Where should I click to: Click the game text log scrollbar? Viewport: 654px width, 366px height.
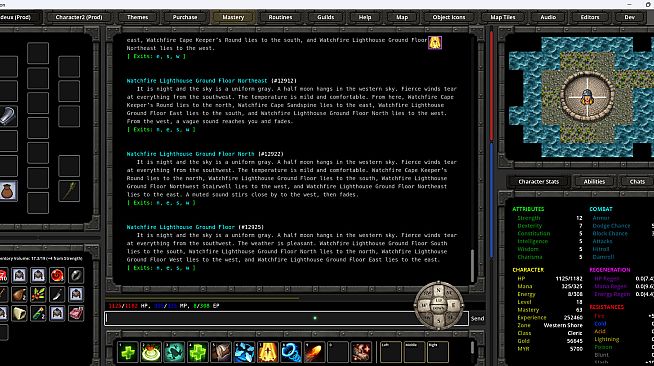pyautogui.click(x=472, y=266)
